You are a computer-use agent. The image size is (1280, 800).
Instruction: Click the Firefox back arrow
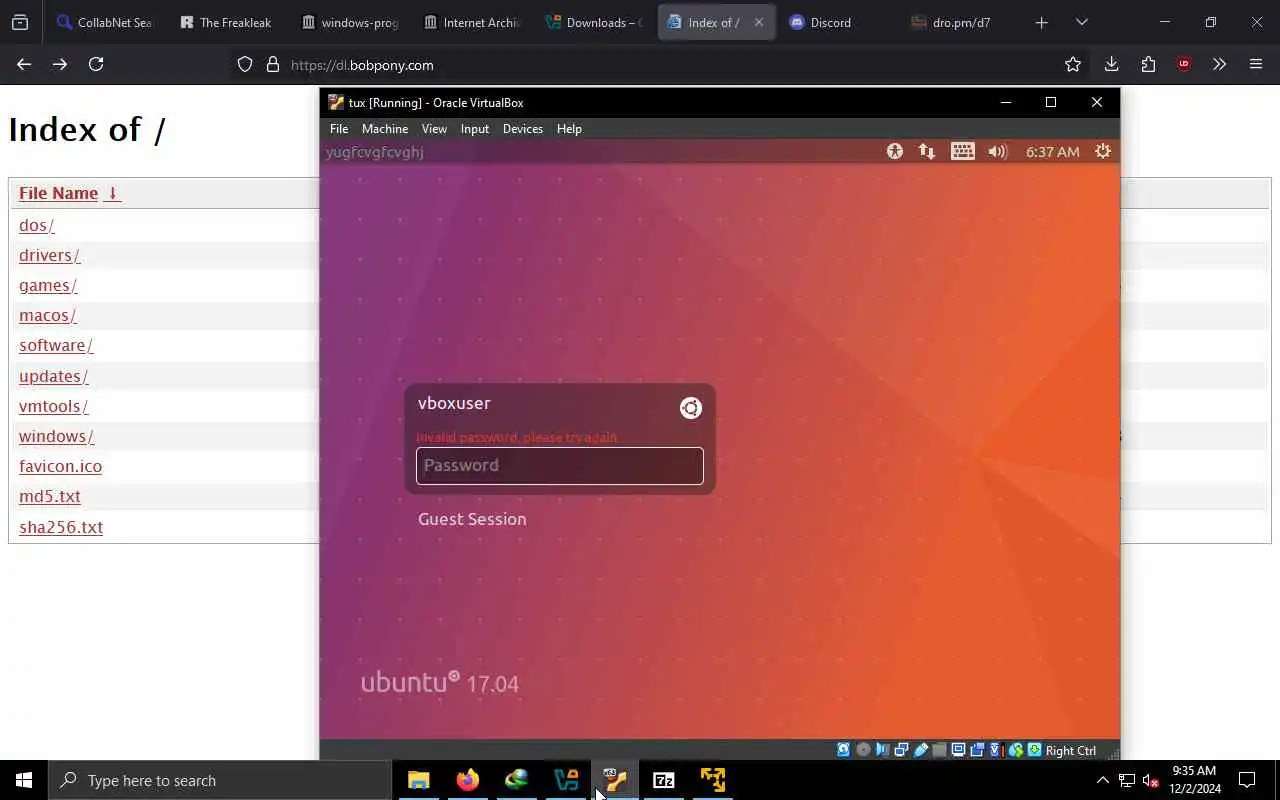click(x=24, y=64)
